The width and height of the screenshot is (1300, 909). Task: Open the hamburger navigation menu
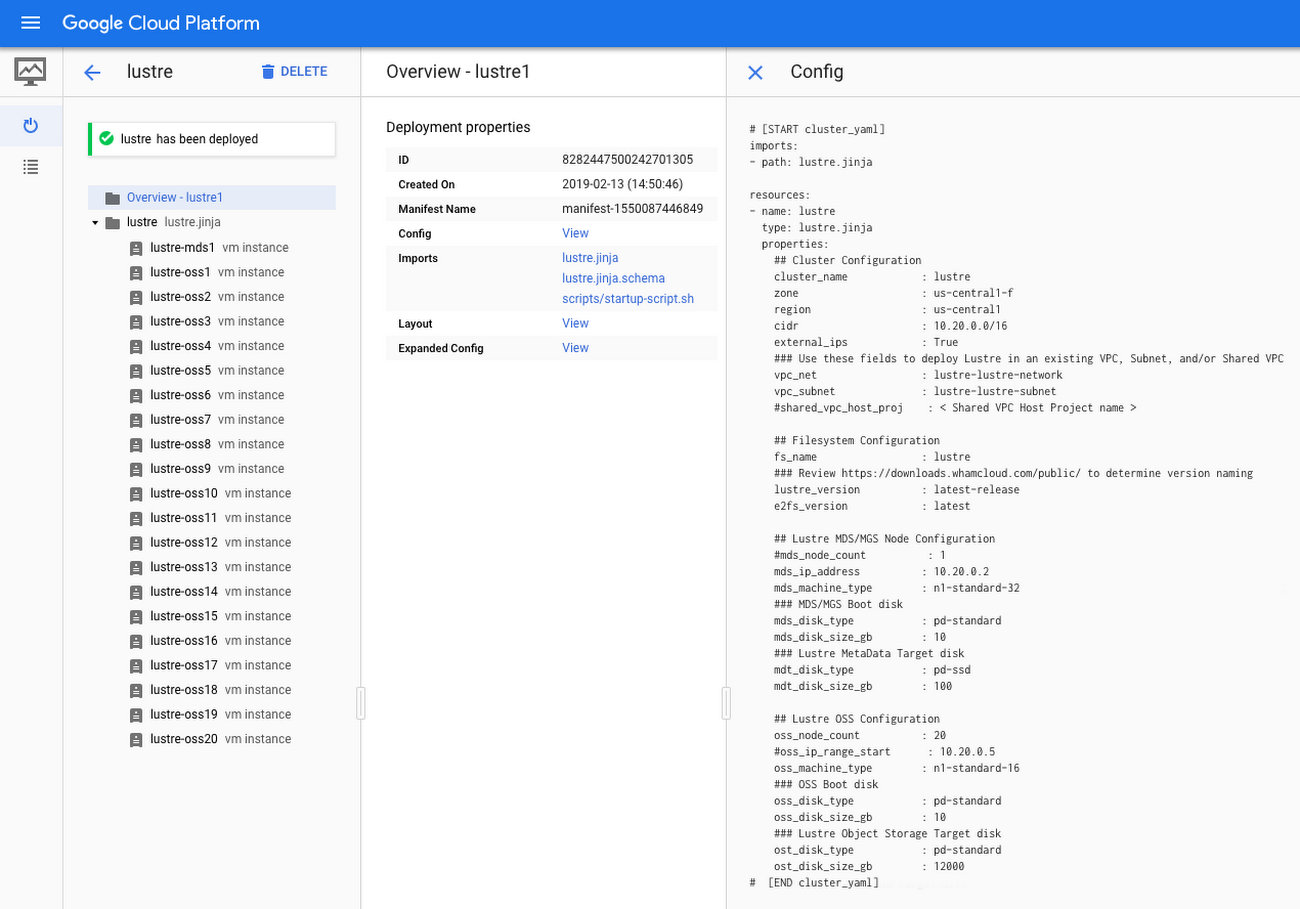pyautogui.click(x=31, y=23)
